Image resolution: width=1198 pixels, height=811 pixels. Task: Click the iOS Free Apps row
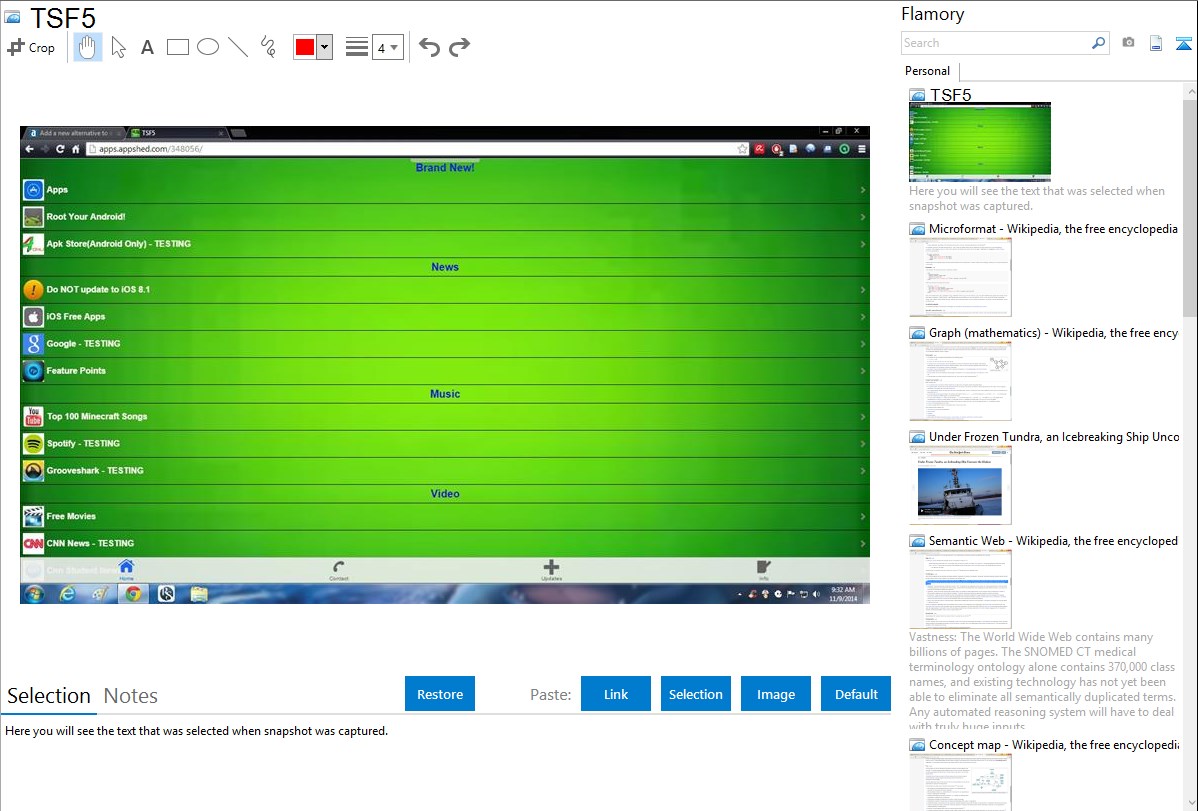[445, 316]
